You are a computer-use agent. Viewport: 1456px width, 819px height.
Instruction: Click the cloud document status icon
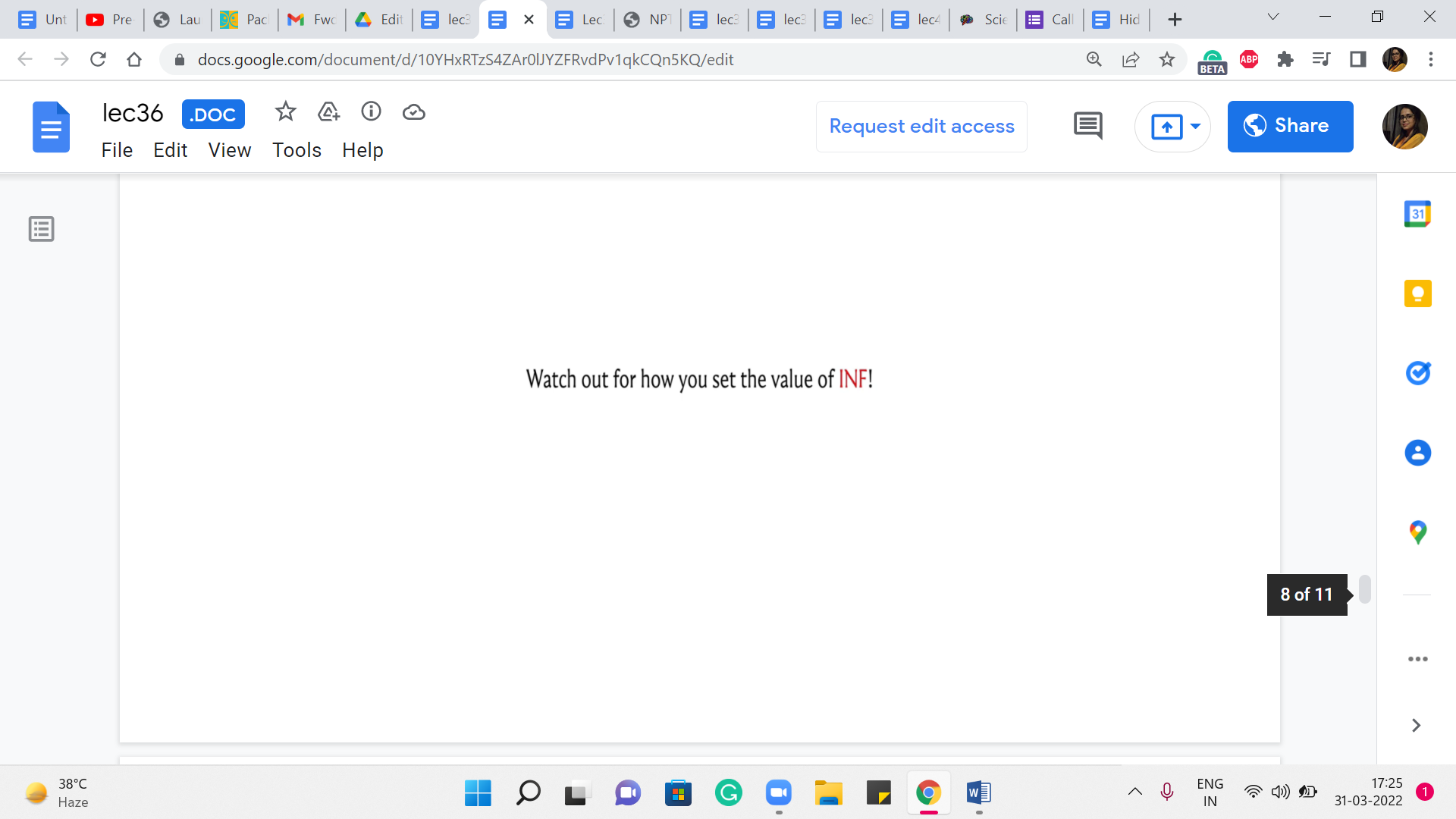[x=413, y=112]
